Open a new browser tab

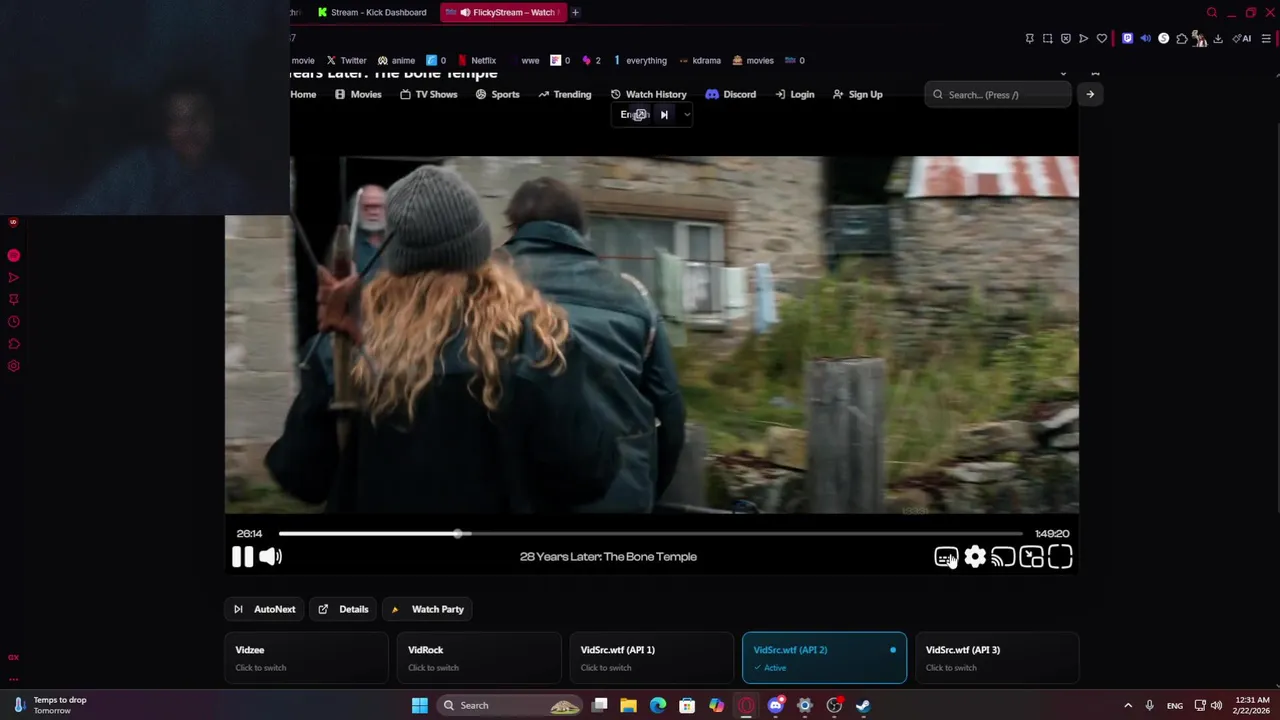click(575, 12)
